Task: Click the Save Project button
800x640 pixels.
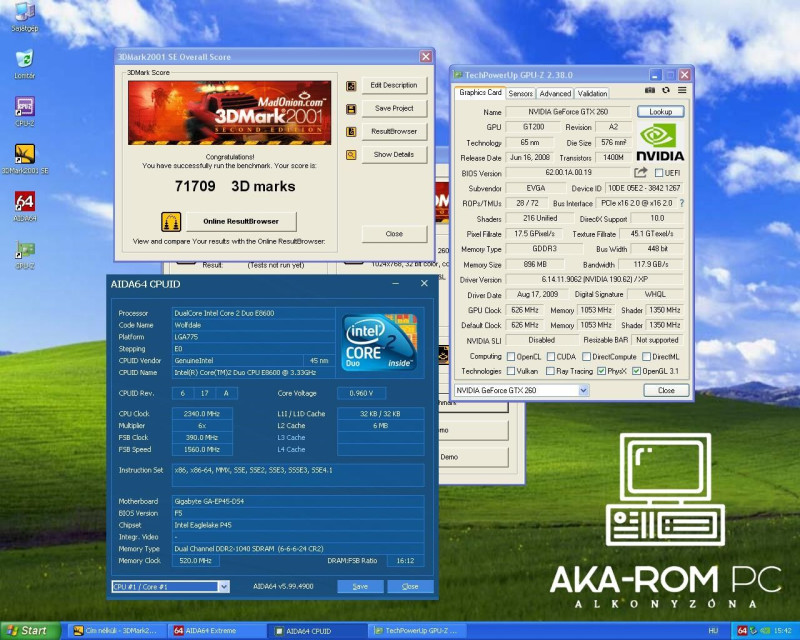Action: [394, 108]
